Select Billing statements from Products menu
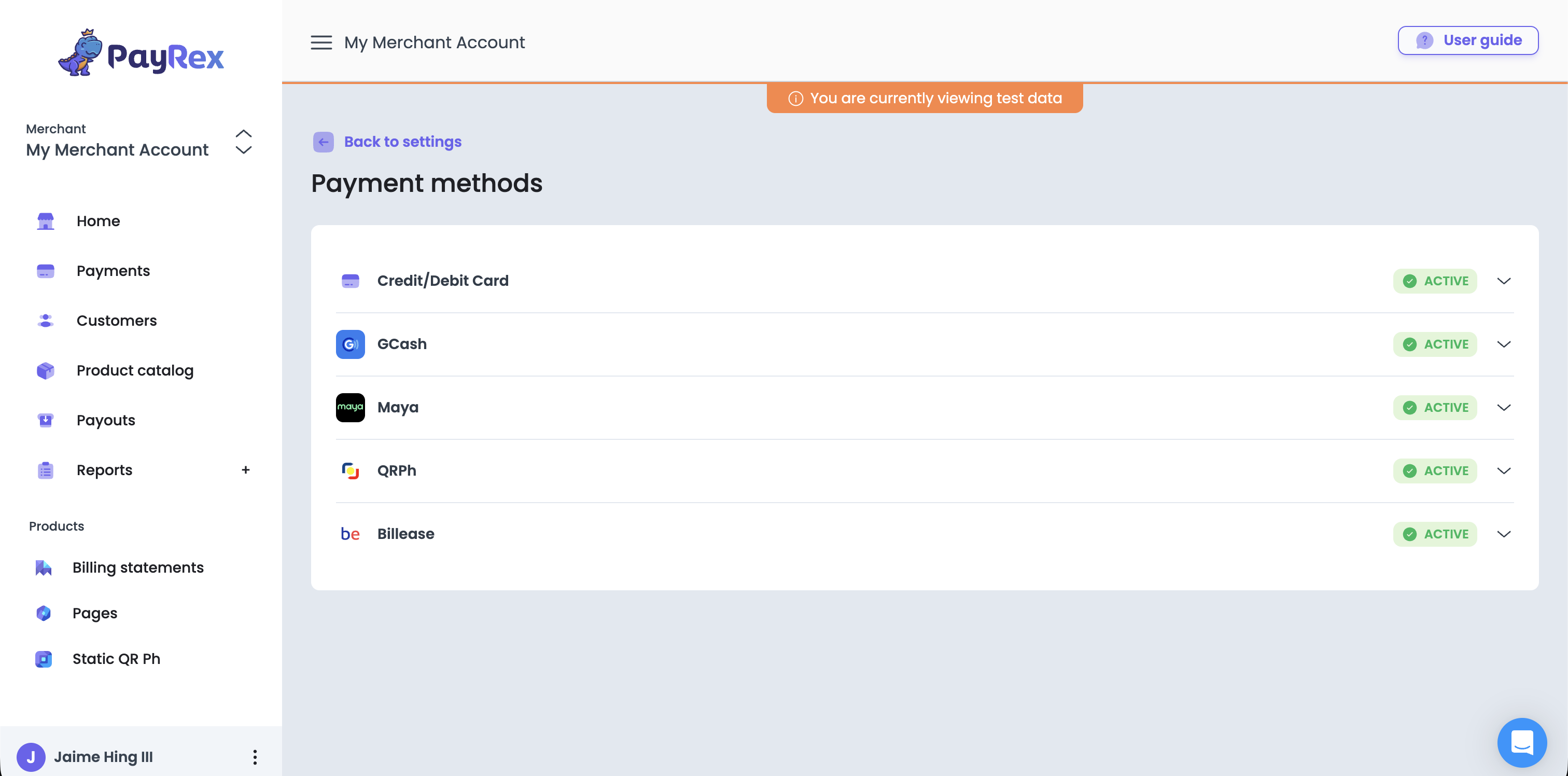Viewport: 1568px width, 776px height. (138, 567)
